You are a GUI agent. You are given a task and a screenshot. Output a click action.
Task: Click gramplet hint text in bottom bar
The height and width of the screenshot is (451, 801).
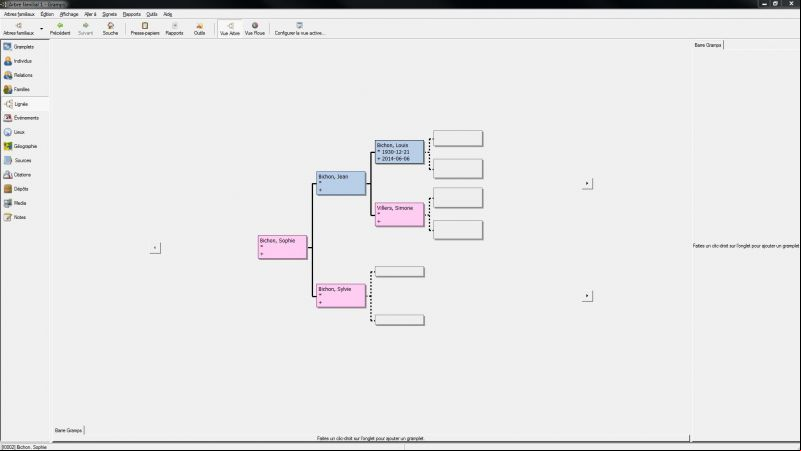click(370, 438)
